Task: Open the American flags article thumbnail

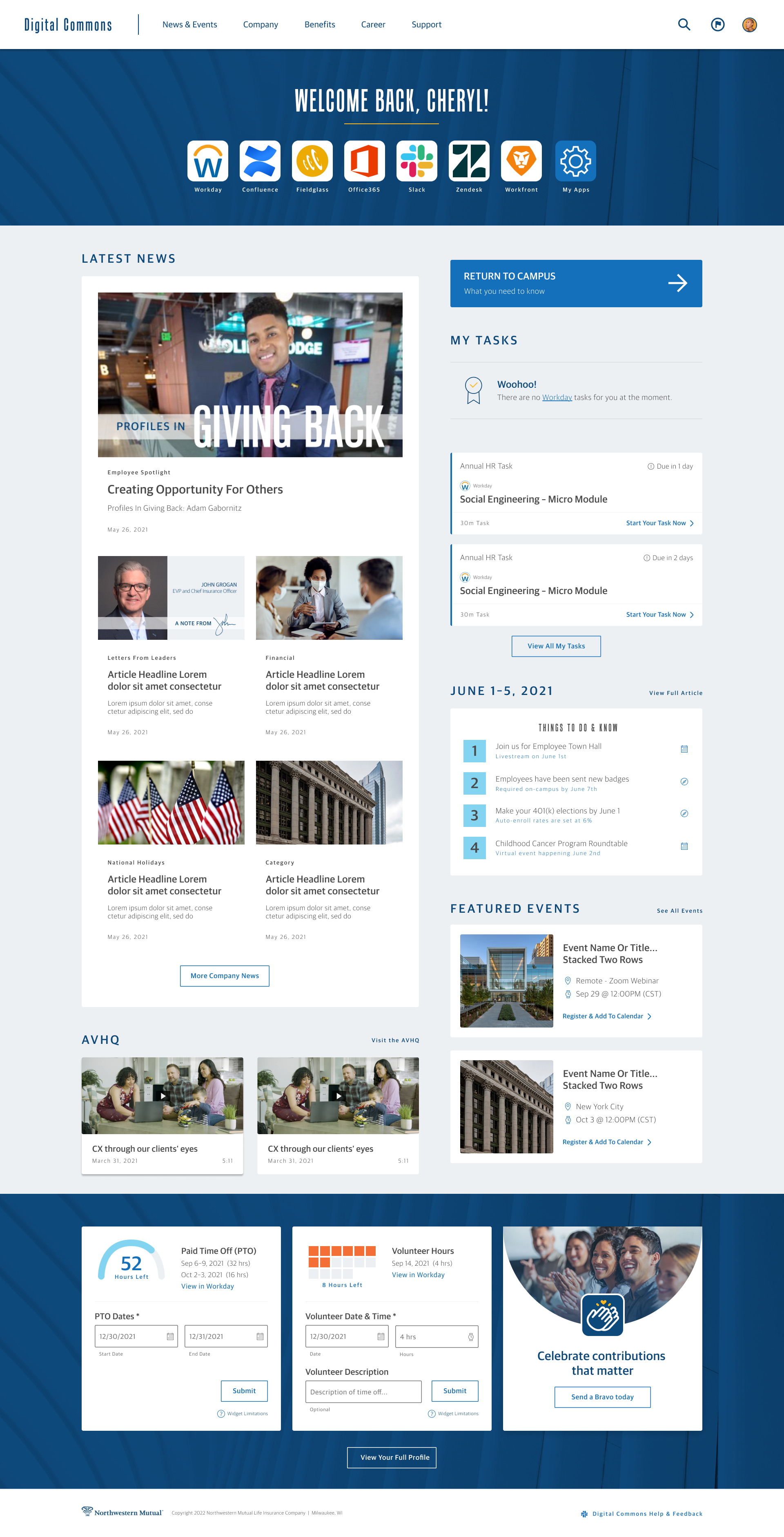Action: pyautogui.click(x=171, y=802)
